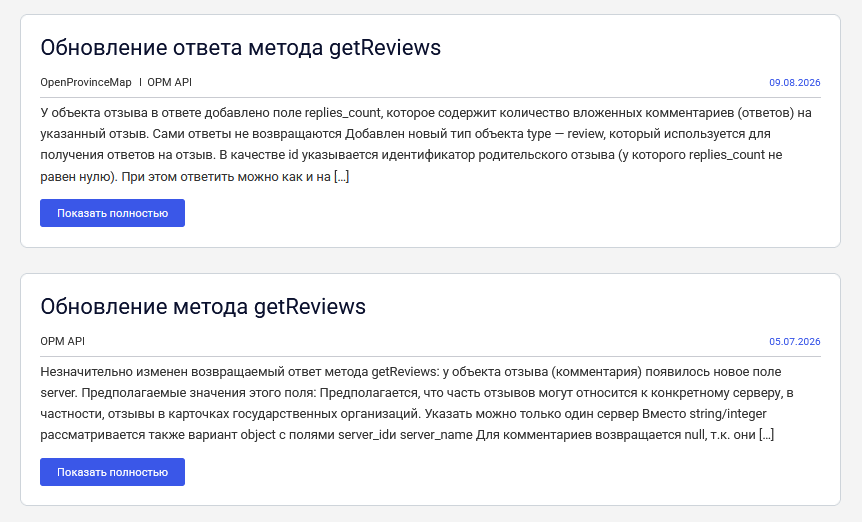The height and width of the screenshot is (522, 862).
Task: Open the post titled "Обновление метода getReviews"
Action: click(203, 307)
